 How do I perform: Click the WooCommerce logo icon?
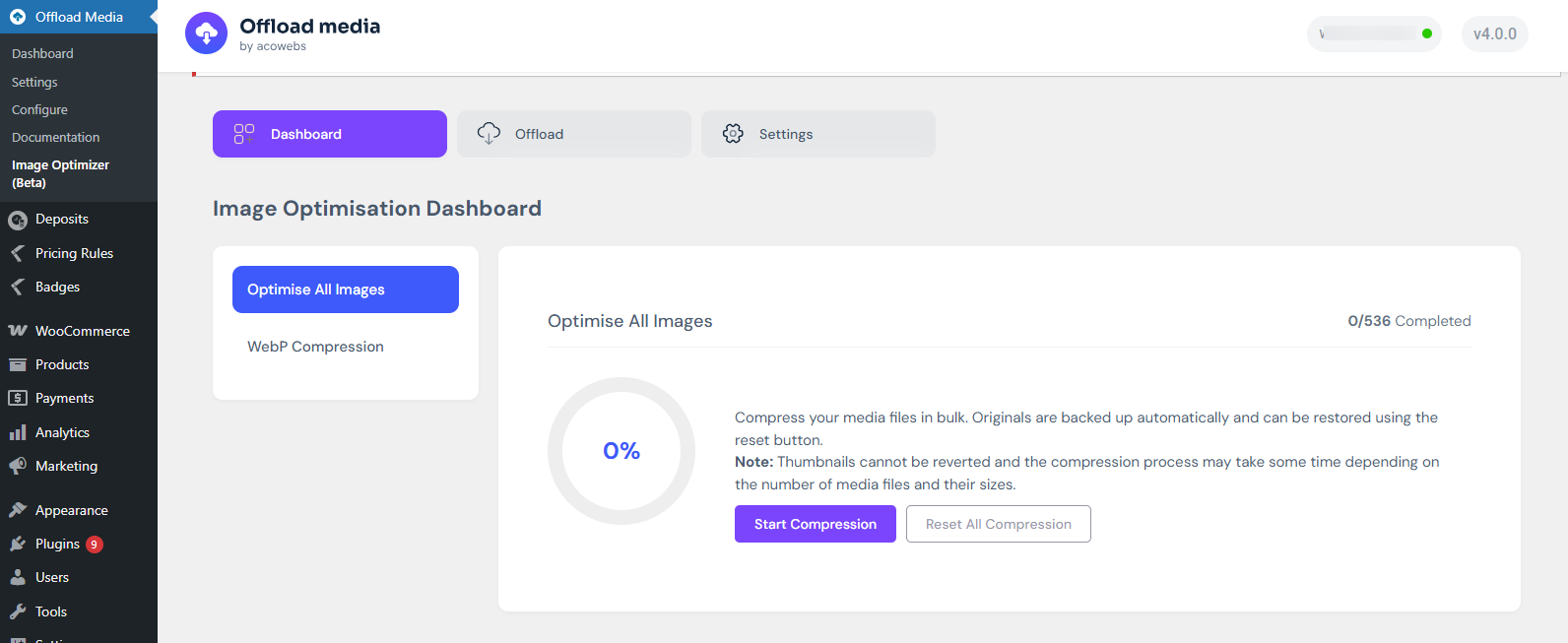point(18,331)
